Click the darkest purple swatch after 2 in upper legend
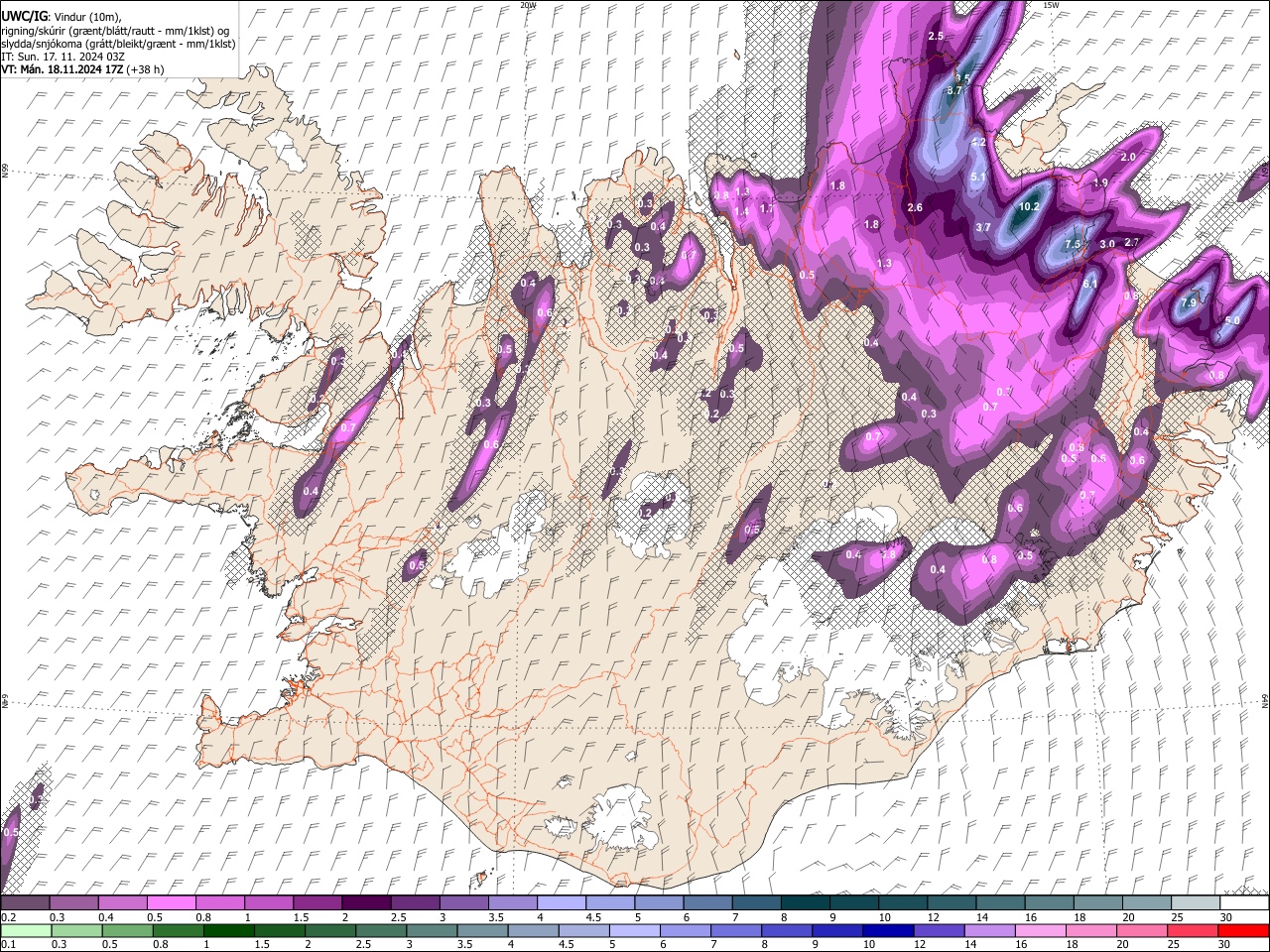Viewport: 1270px width, 952px height. [x=365, y=903]
